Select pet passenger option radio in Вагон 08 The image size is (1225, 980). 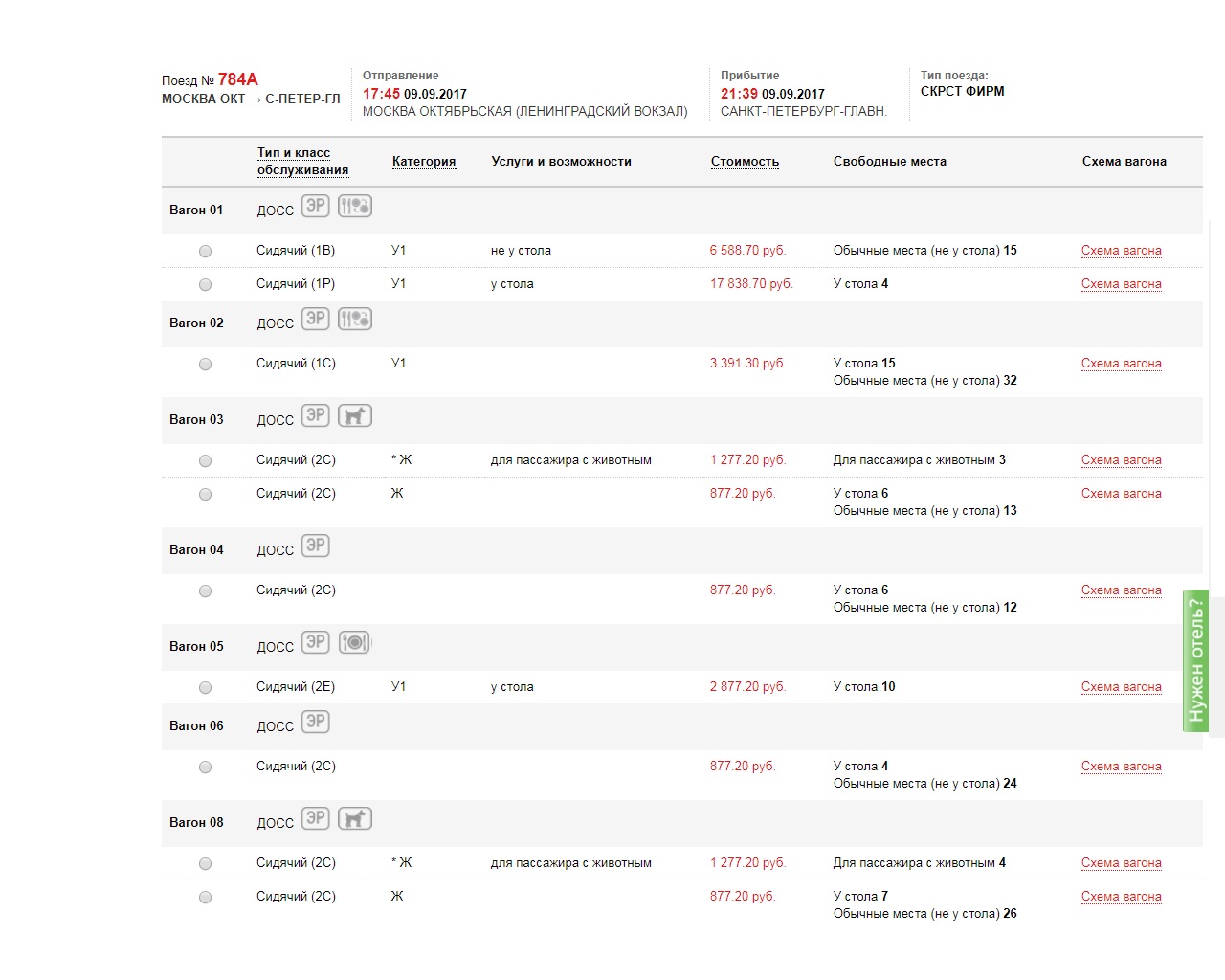205,863
